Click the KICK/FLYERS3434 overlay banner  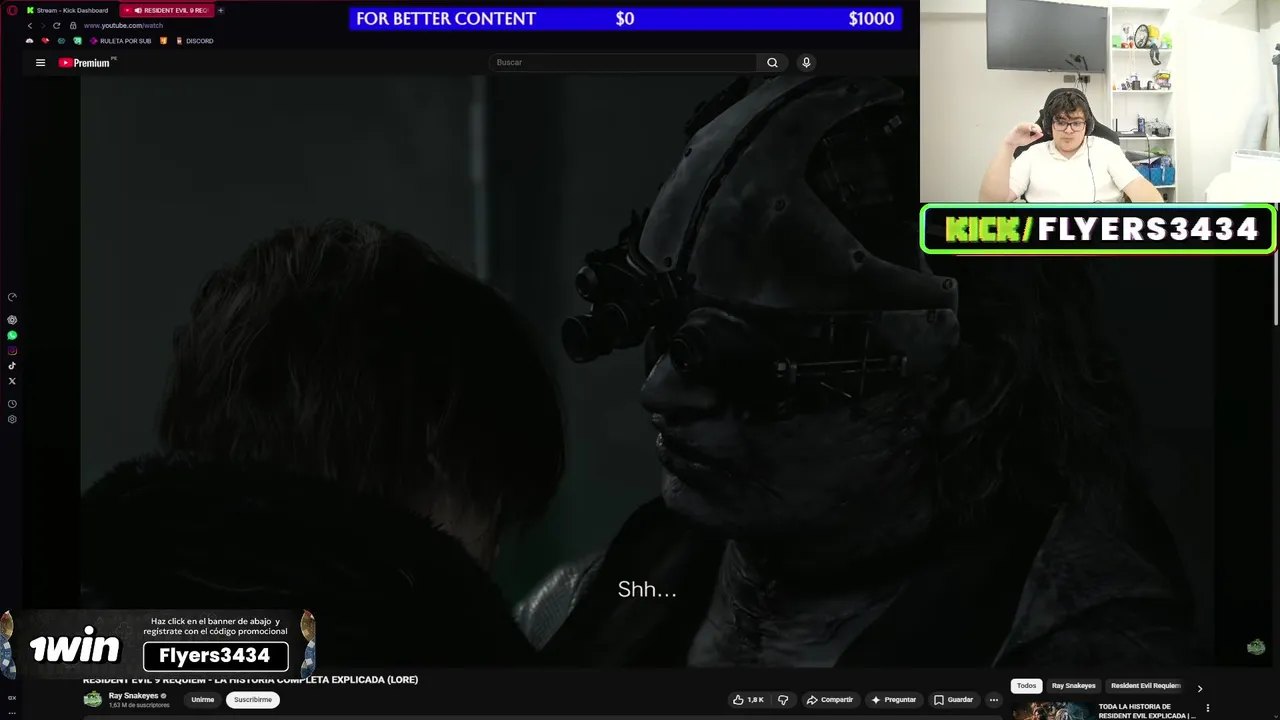tap(1098, 229)
